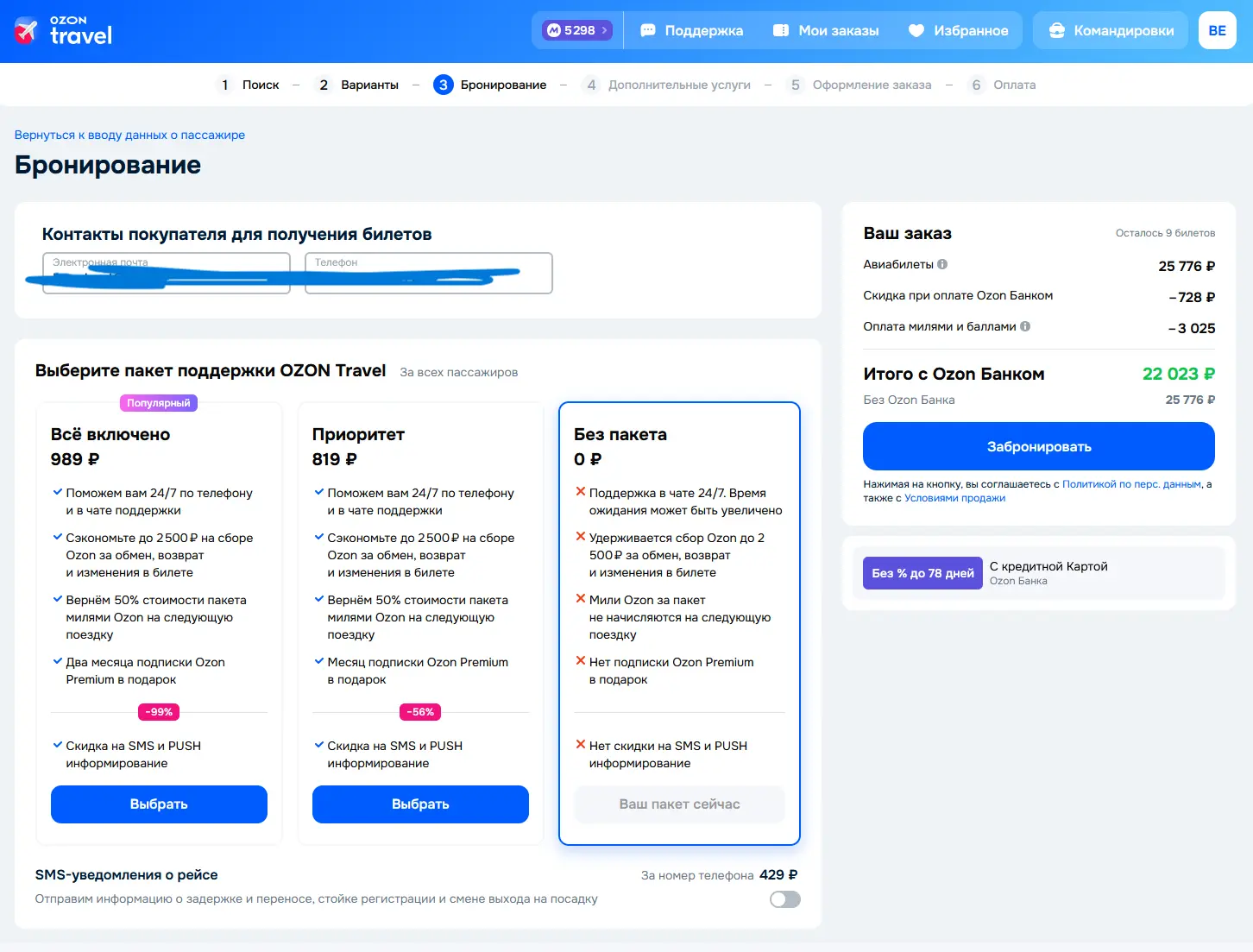
Task: Click the 819 ₽ package price
Action: 335,459
